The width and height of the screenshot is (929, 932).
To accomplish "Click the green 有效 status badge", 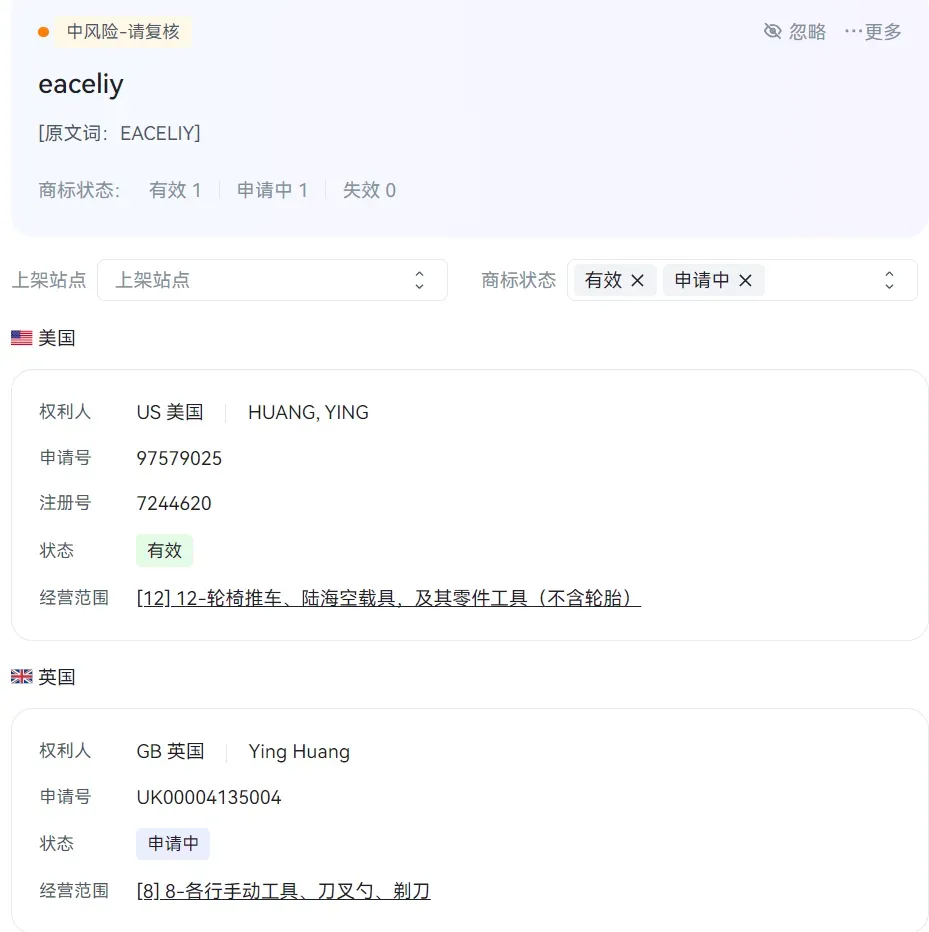I will 165,550.
